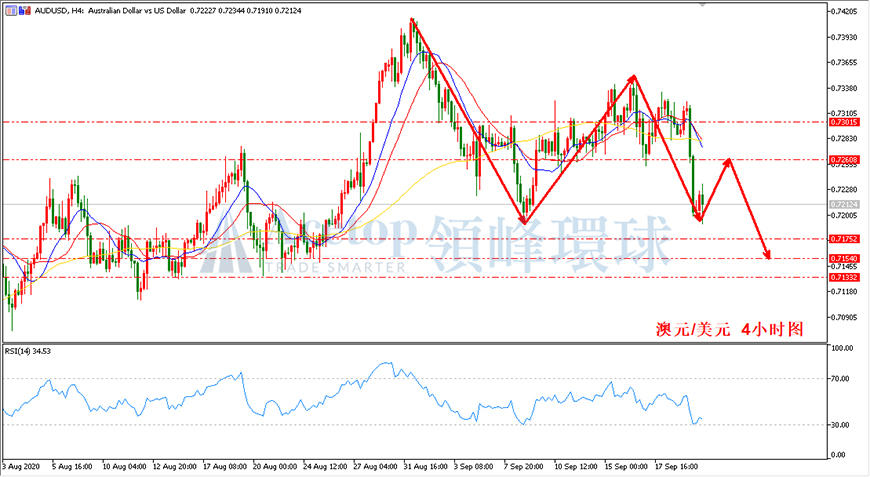The width and height of the screenshot is (870, 477).
Task: Click the 24 Aug 12:00 date label
Action: click(x=325, y=466)
